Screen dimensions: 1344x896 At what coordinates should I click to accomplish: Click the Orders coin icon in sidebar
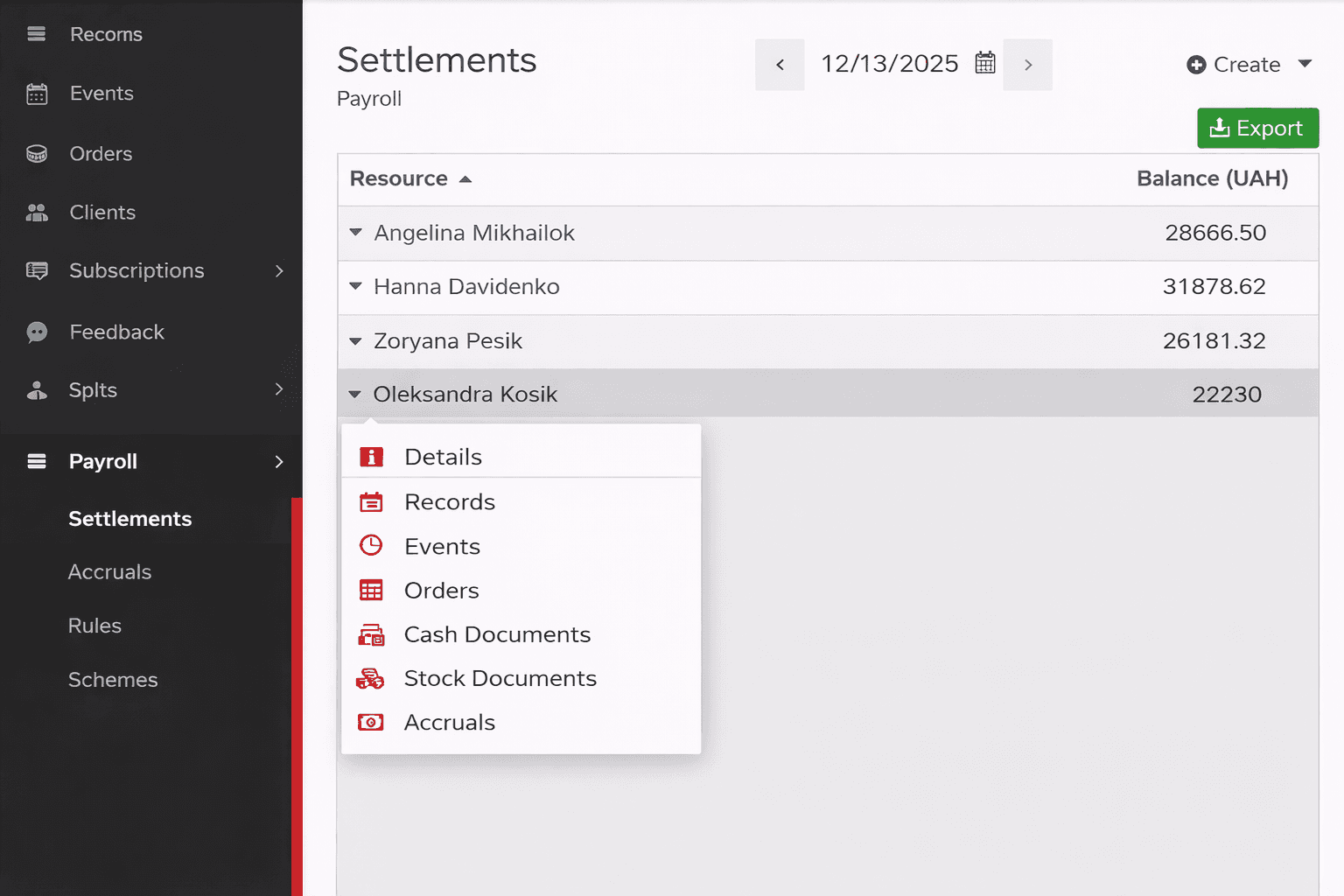(x=37, y=154)
